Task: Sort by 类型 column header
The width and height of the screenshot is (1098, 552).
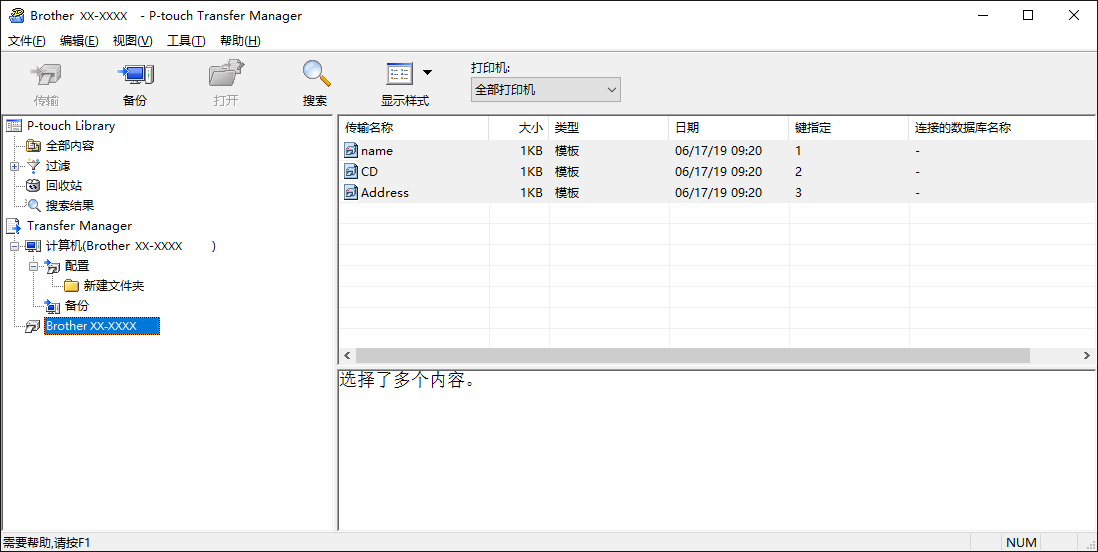Action: point(609,128)
